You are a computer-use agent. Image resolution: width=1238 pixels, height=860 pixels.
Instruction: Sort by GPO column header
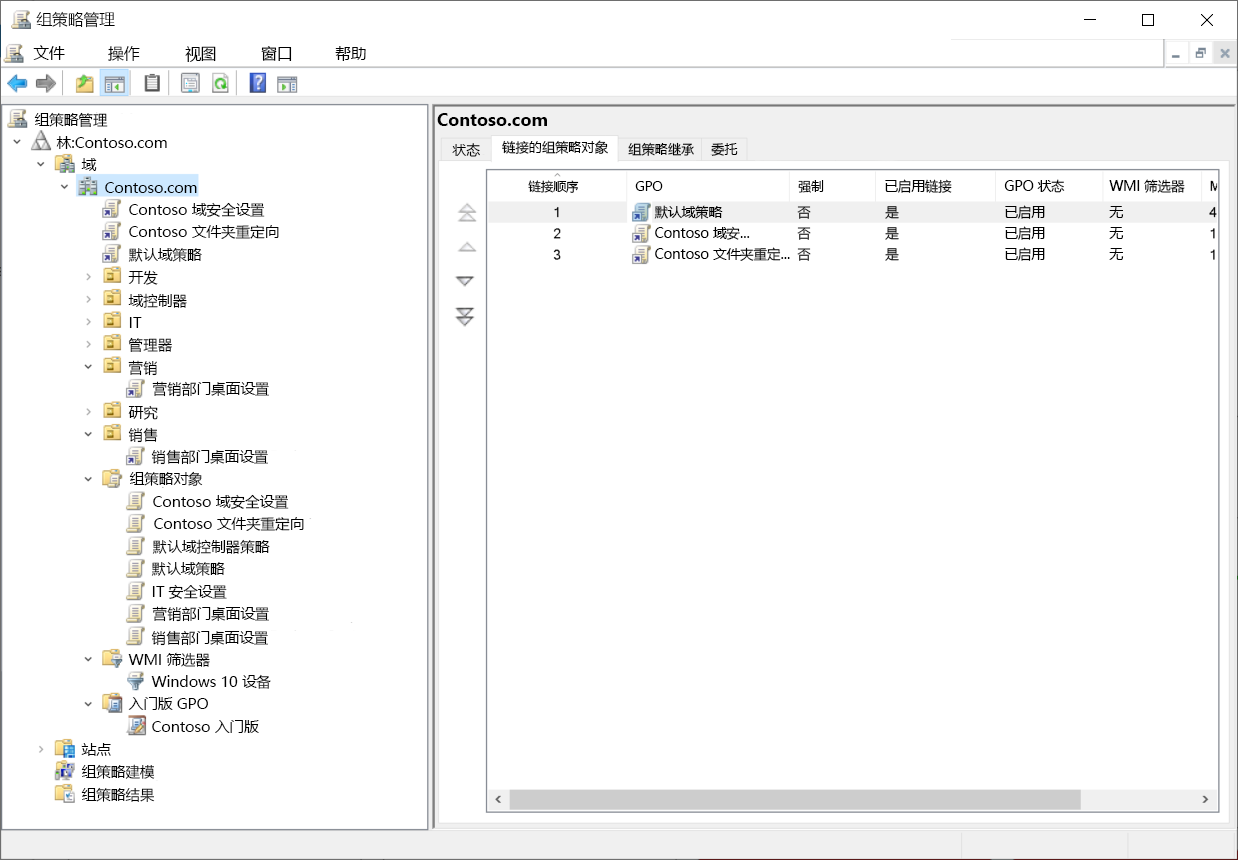708,186
